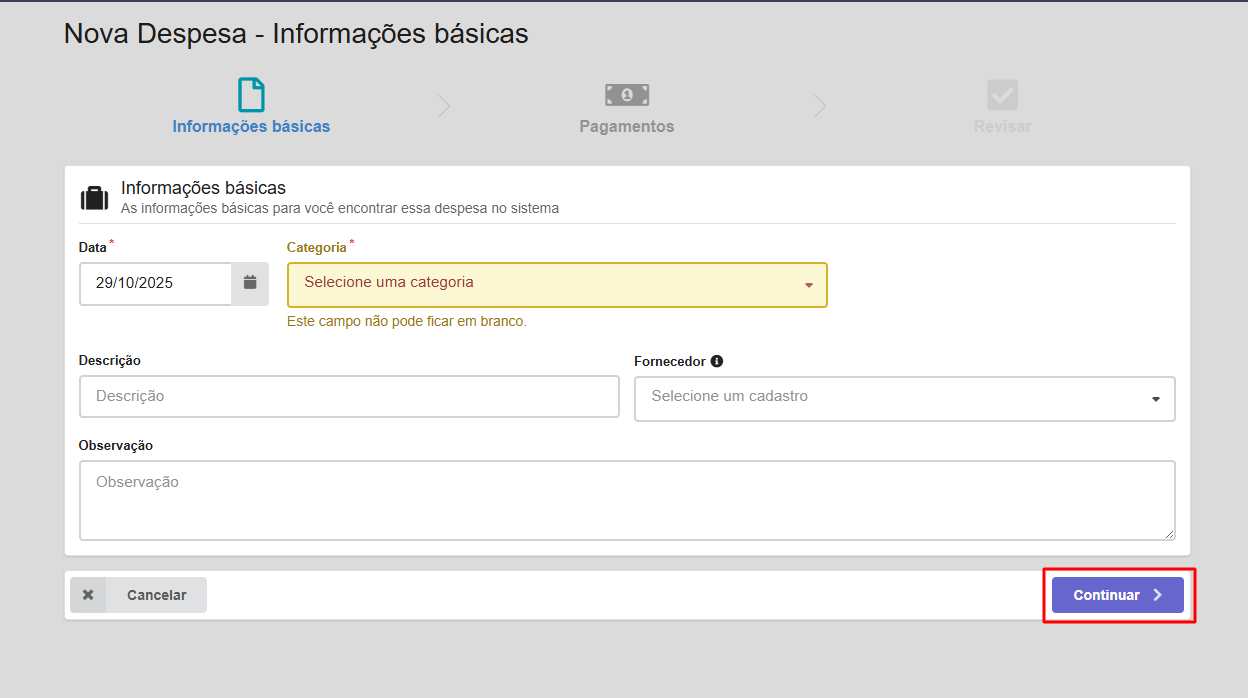Viewport: 1248px width, 698px height.
Task: Click the Cancelar button text
Action: pyautogui.click(x=156, y=595)
